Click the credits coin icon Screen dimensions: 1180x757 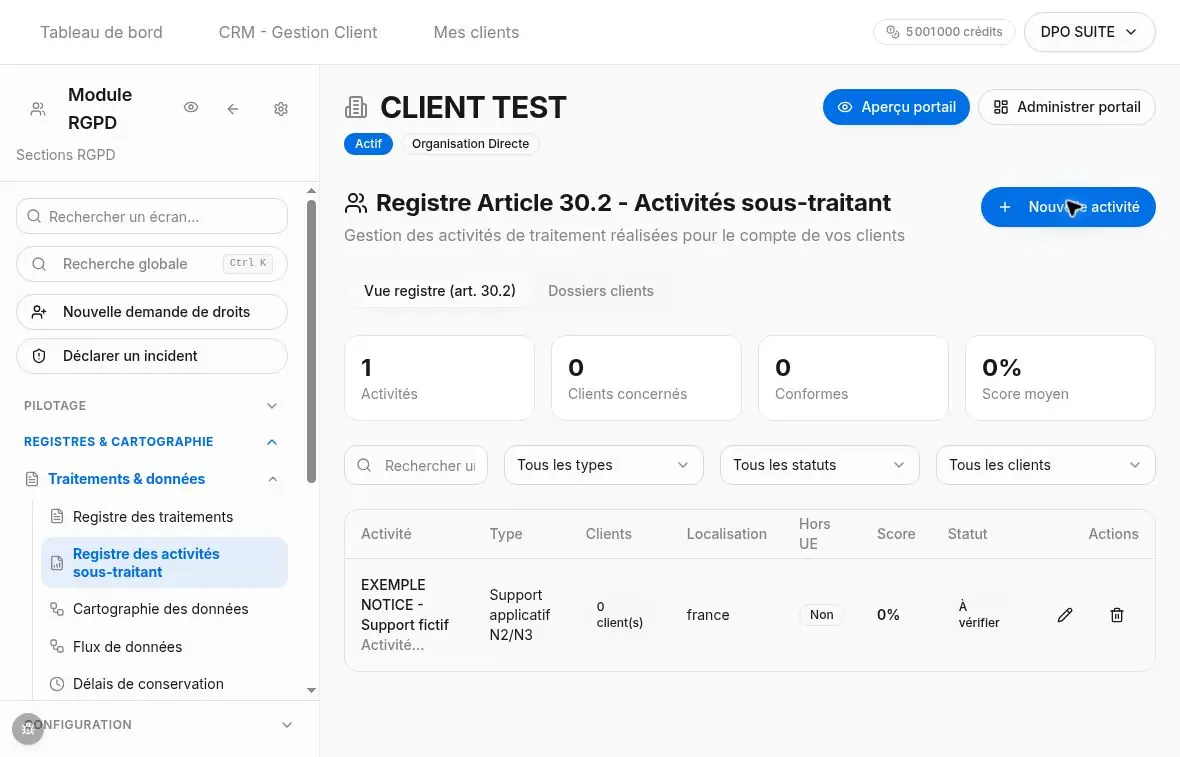click(x=893, y=32)
